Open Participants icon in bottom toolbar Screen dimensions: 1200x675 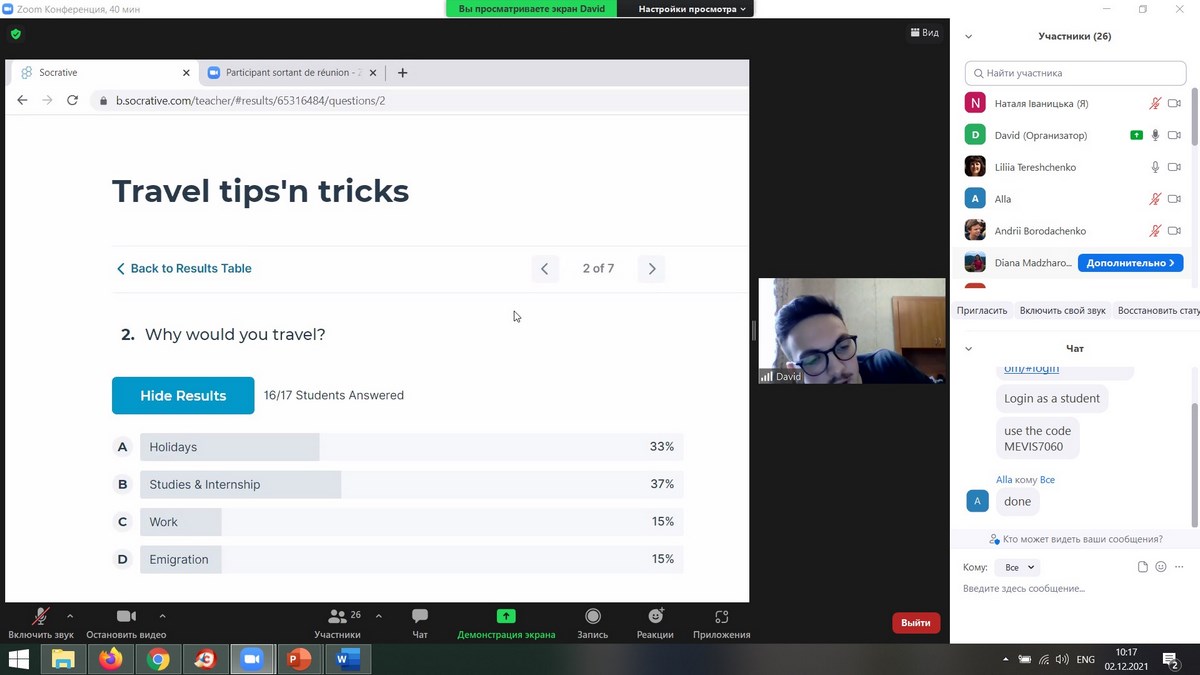coord(338,617)
